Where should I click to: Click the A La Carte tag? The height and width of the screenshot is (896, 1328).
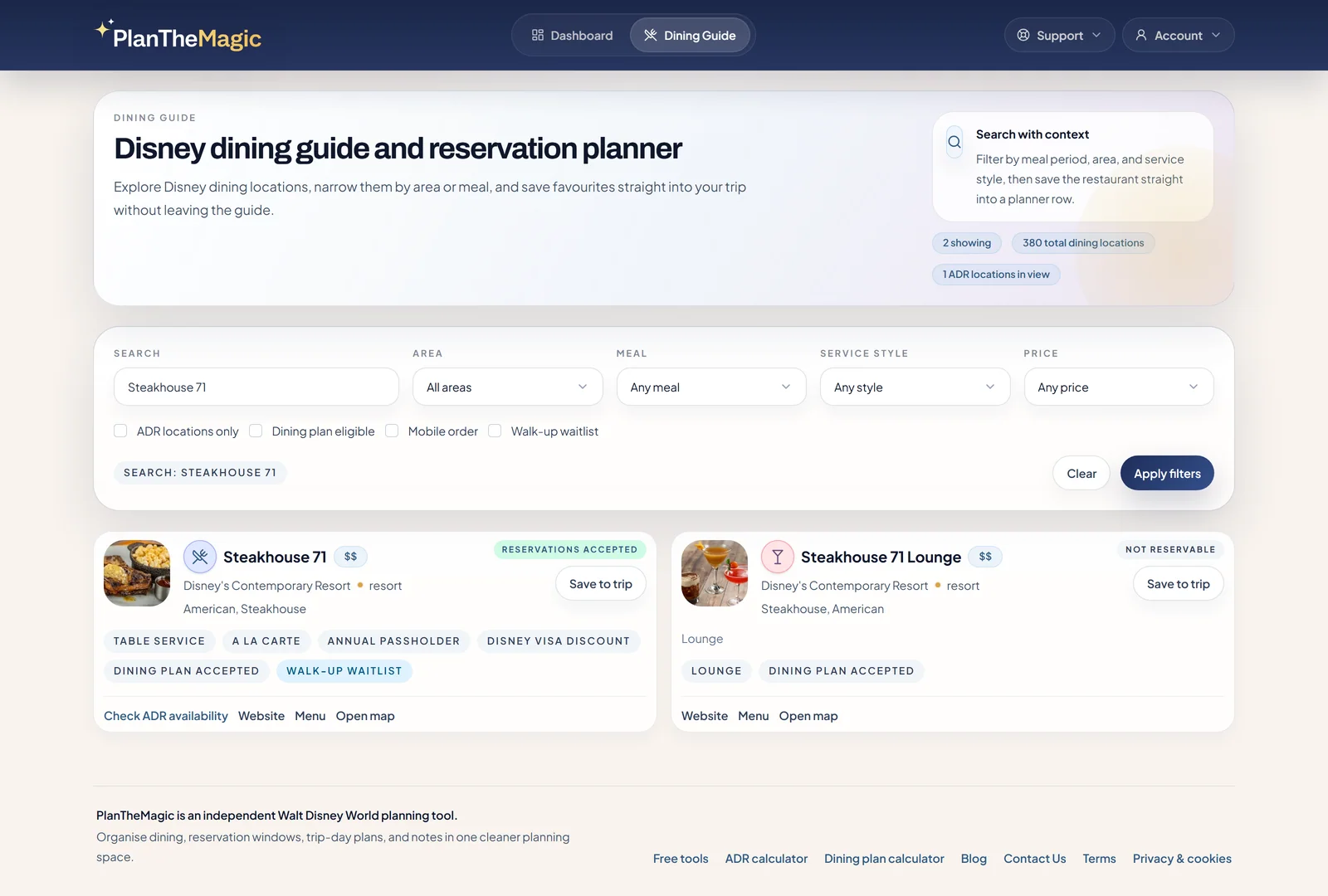click(266, 640)
